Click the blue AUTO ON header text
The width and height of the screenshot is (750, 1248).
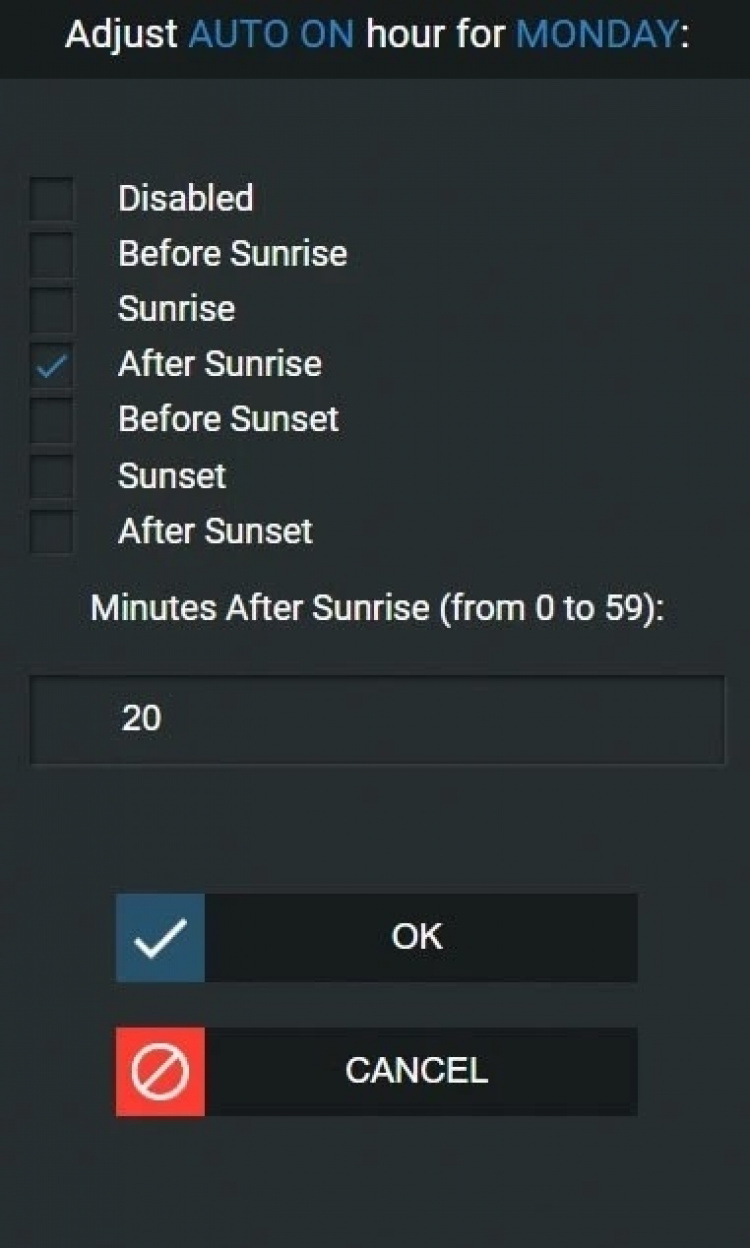click(x=271, y=36)
